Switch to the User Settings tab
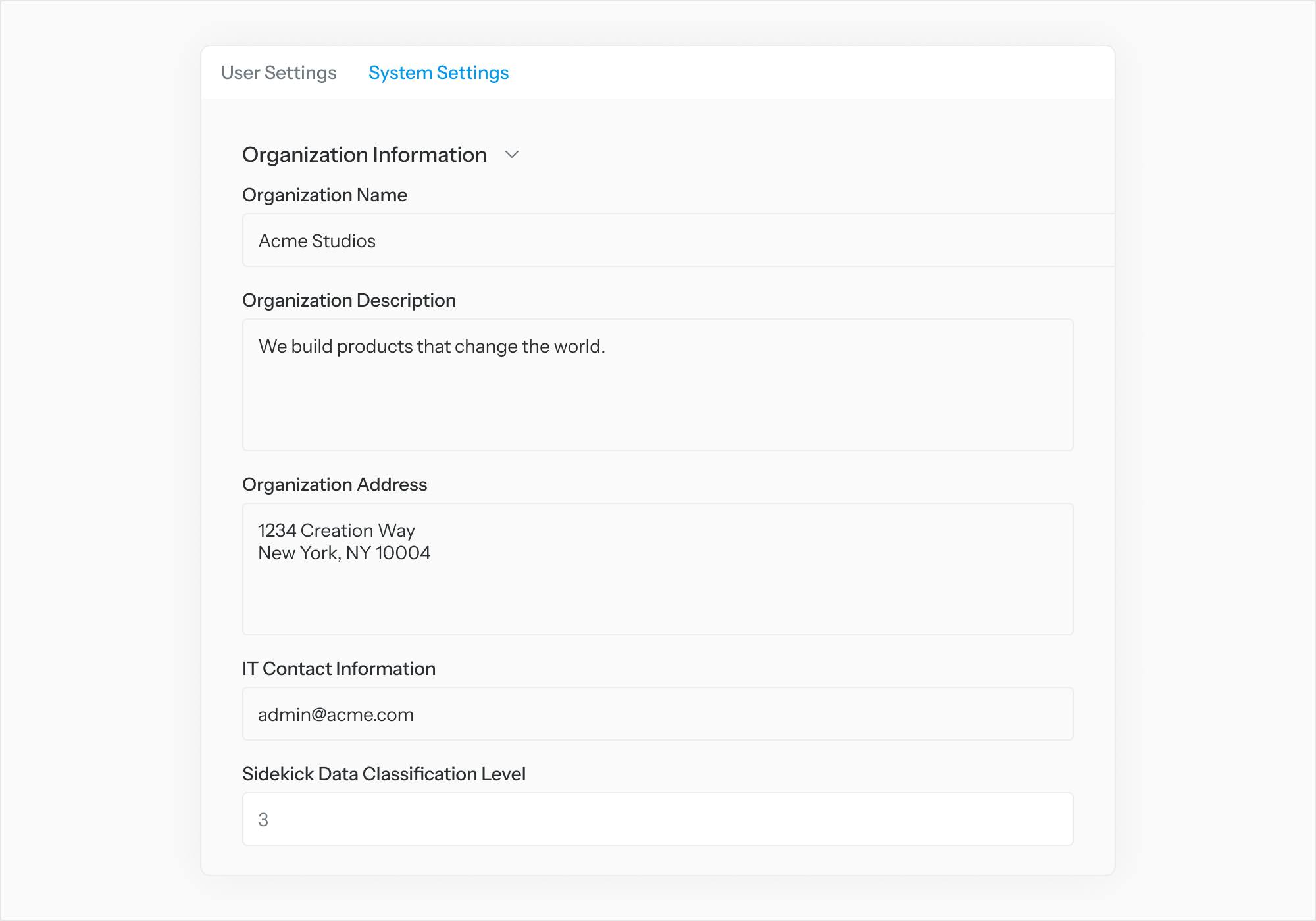This screenshot has height=921, width=1316. (x=278, y=72)
